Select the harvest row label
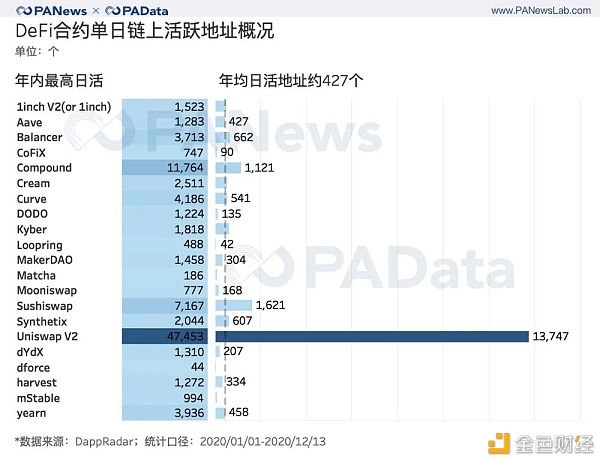Viewport: 600px width, 460px height. click(36, 382)
